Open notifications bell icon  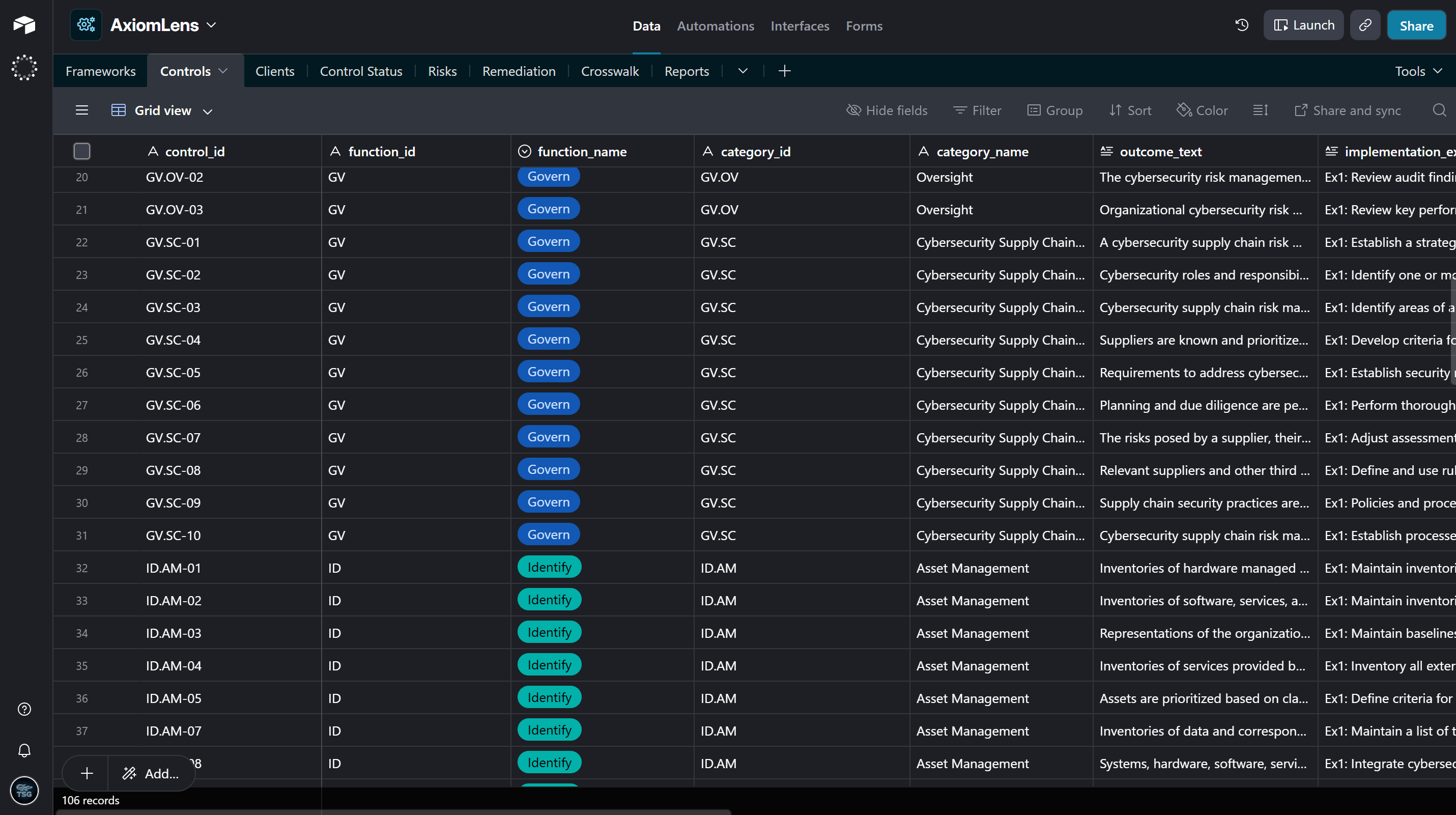tap(24, 750)
